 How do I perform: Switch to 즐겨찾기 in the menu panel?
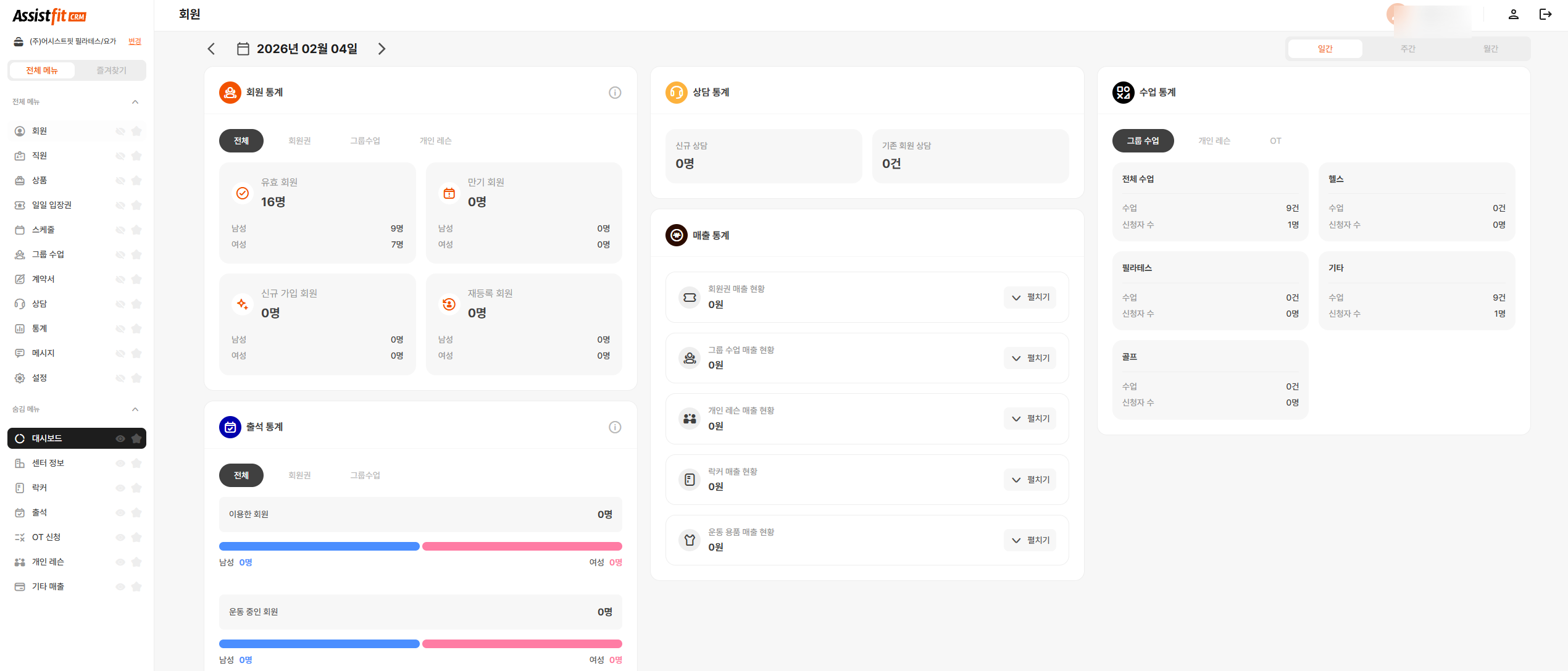click(111, 70)
